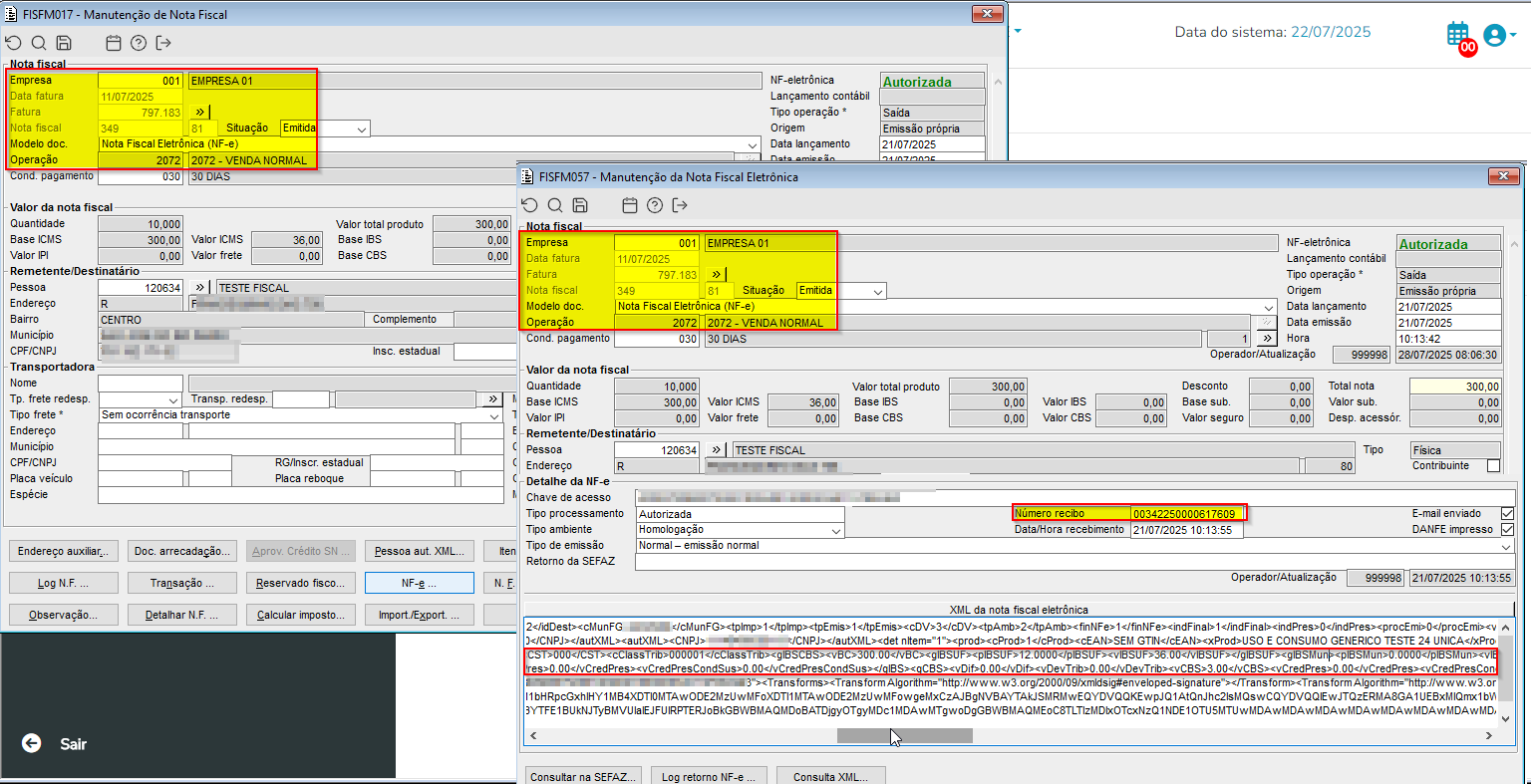
Task: Open the calendar icon with red 00 badge
Action: coord(1458,34)
